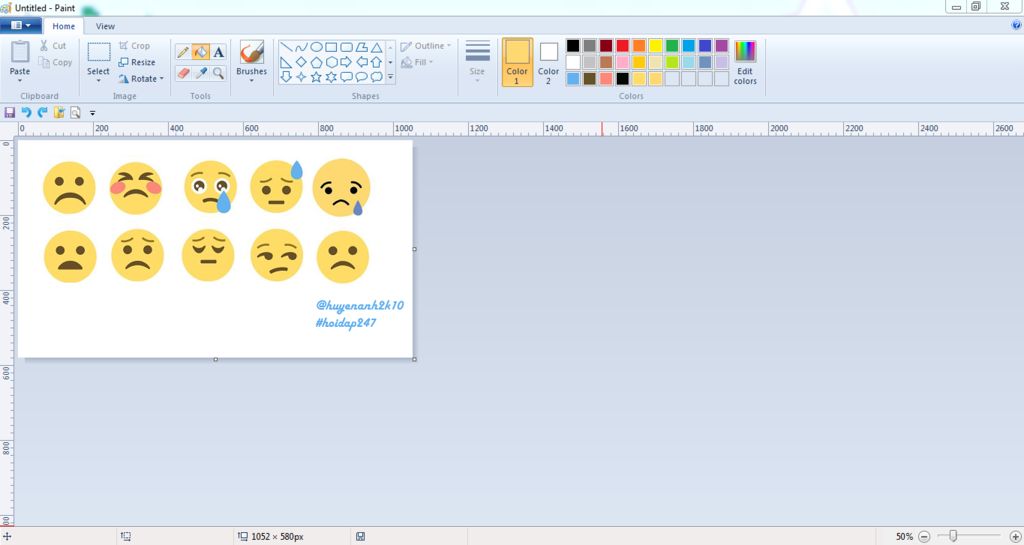Click the zoom slider handle
Viewport: 1024px width, 545px height.
[x=953, y=536]
